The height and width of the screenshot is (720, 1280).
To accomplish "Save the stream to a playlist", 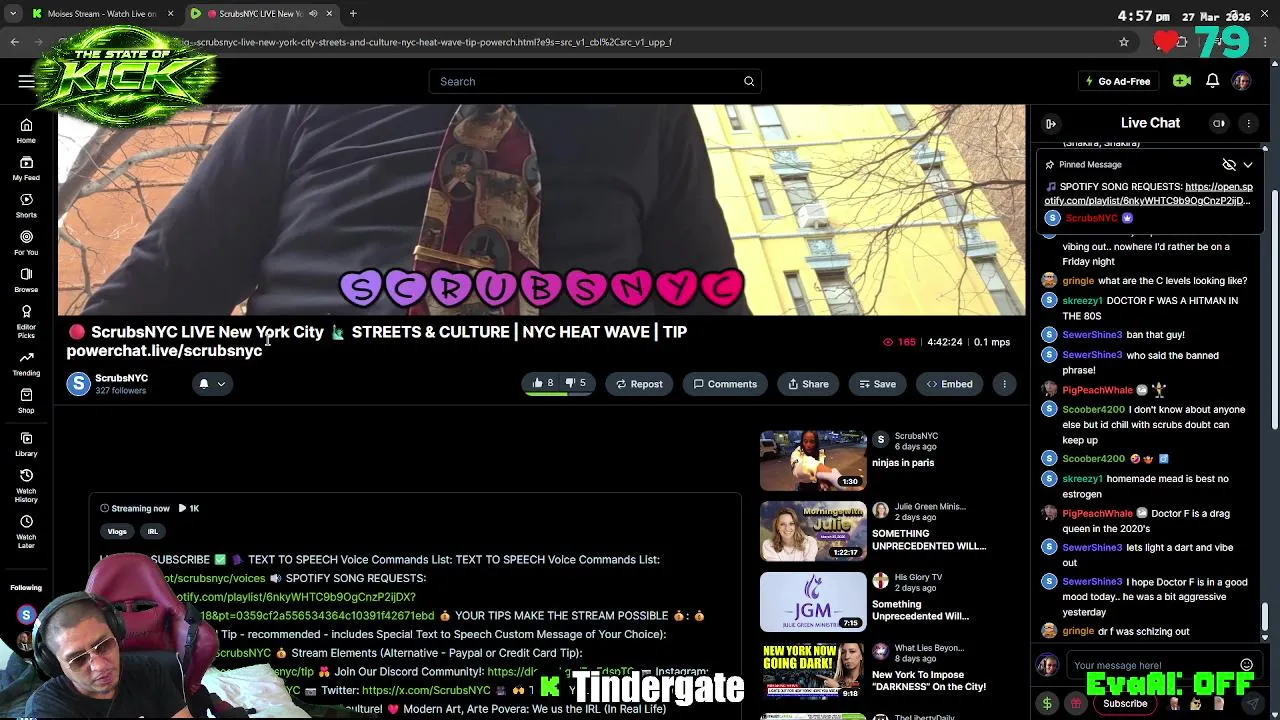I will (877, 384).
